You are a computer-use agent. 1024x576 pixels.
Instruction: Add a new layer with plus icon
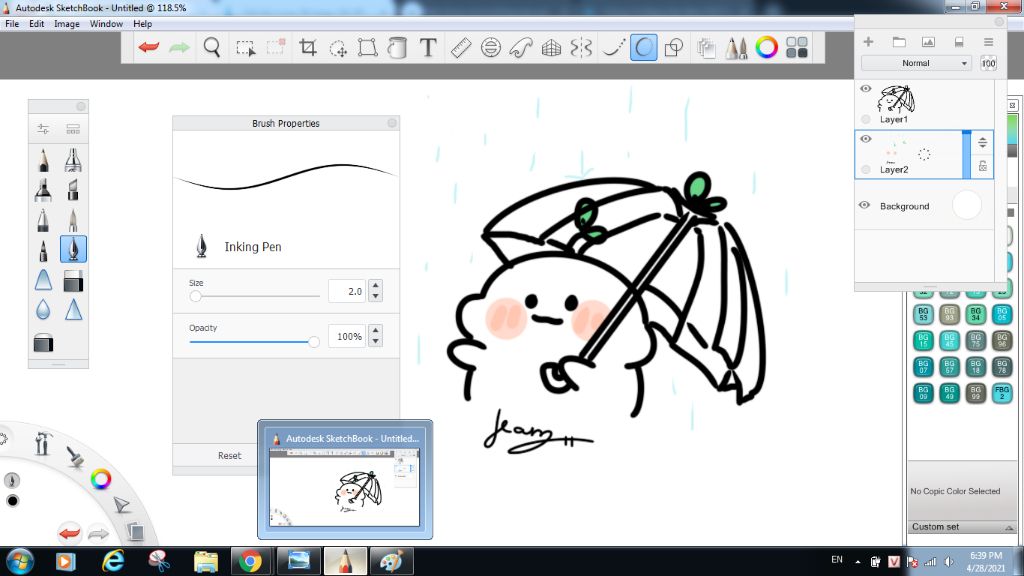[x=869, y=42]
